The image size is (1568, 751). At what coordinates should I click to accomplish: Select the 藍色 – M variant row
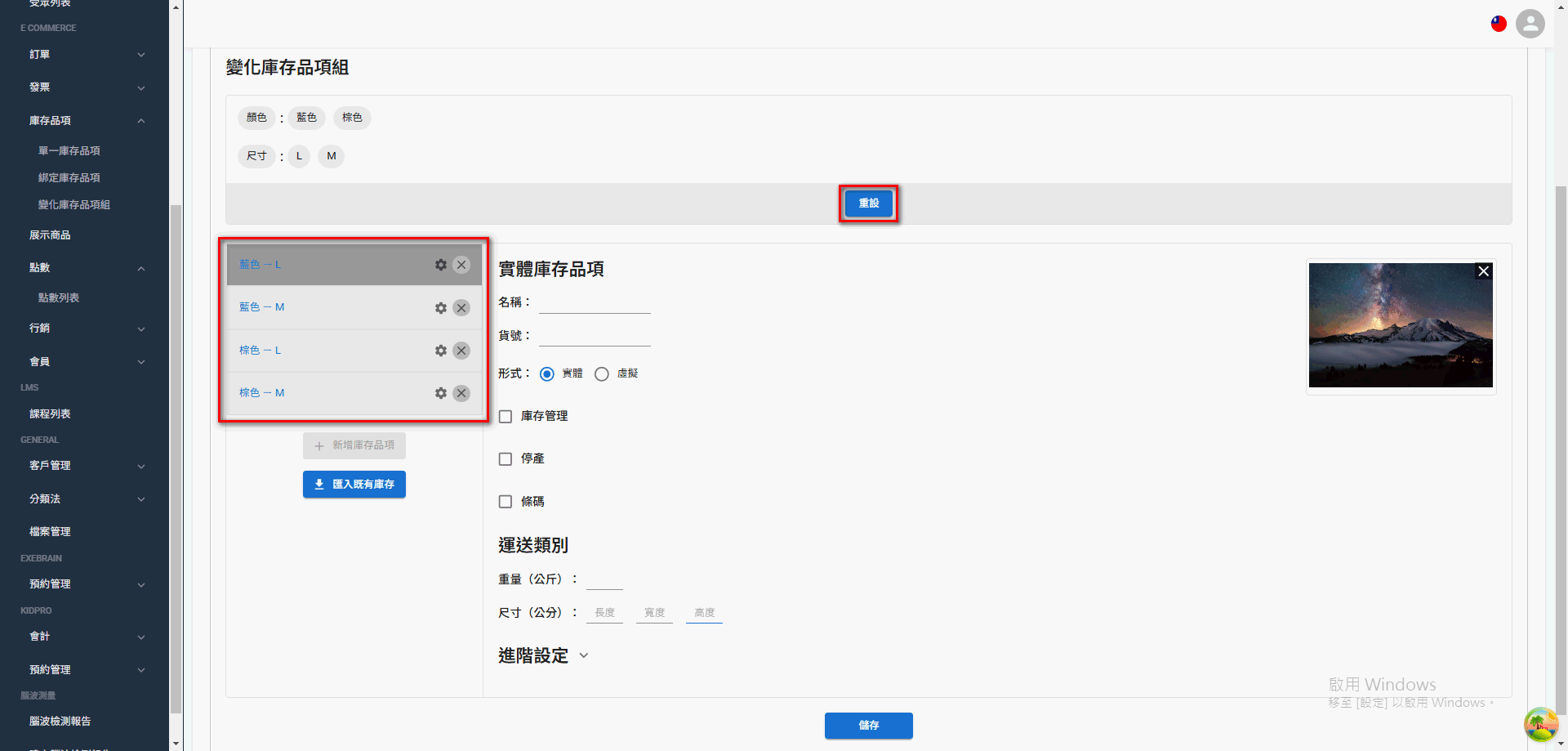(354, 308)
